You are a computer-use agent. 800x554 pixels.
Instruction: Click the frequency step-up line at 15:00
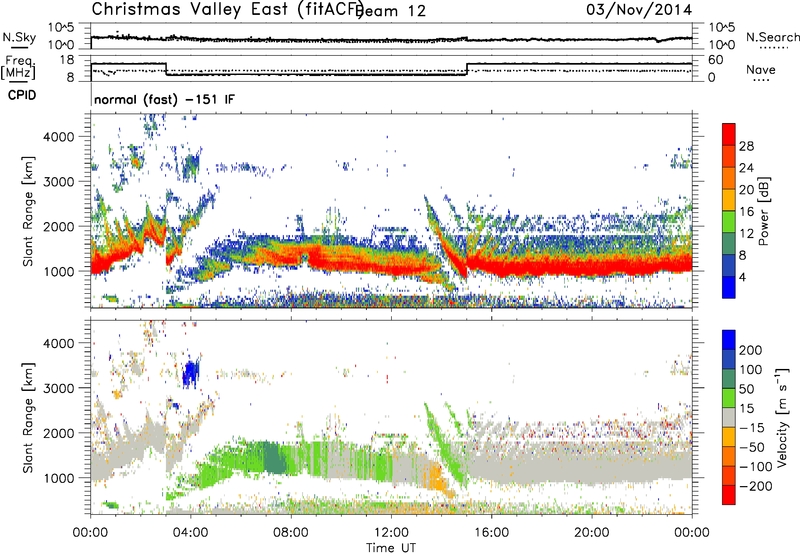coord(467,69)
